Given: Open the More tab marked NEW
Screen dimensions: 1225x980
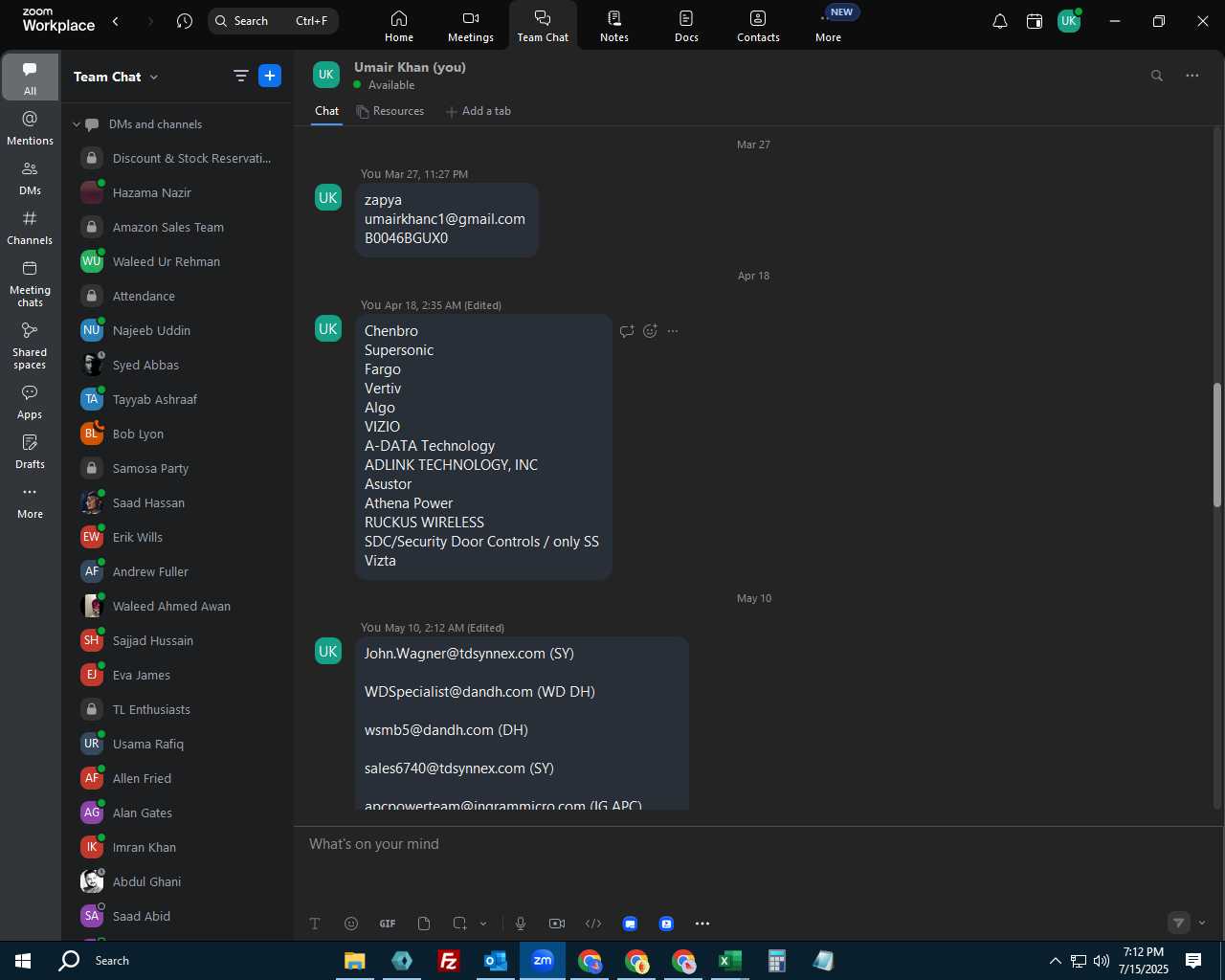Looking at the screenshot, I should coord(830,26).
